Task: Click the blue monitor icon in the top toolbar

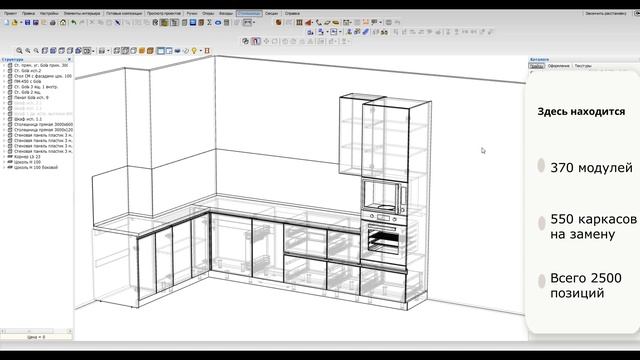Action: [192, 22]
